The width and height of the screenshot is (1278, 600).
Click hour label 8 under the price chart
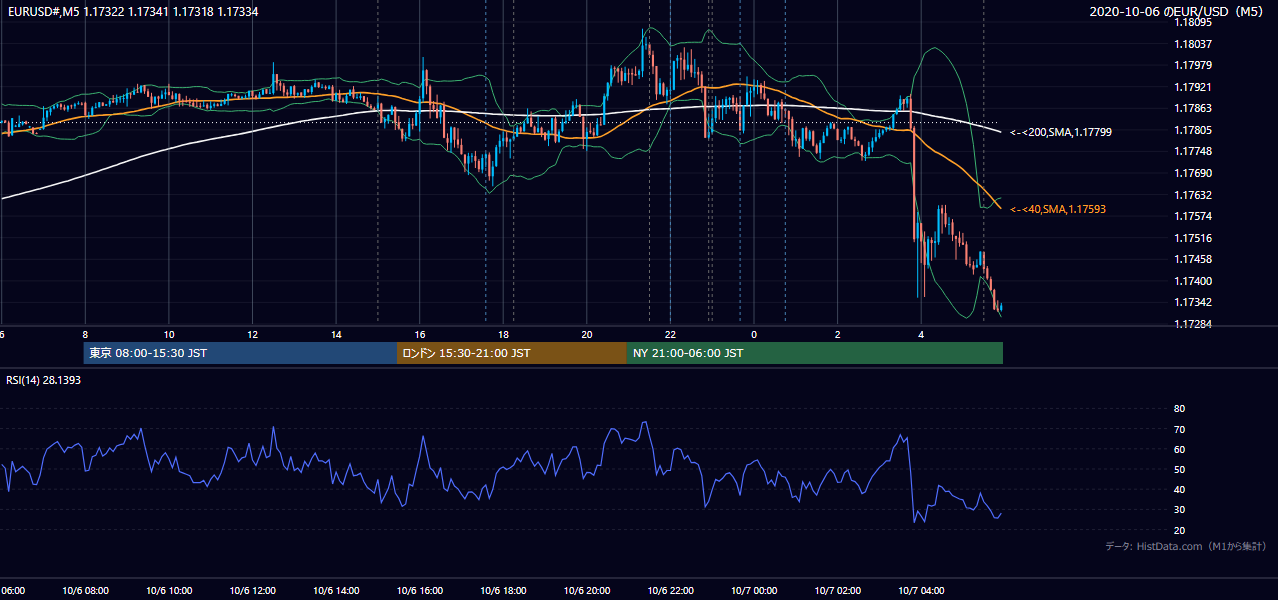coord(85,334)
